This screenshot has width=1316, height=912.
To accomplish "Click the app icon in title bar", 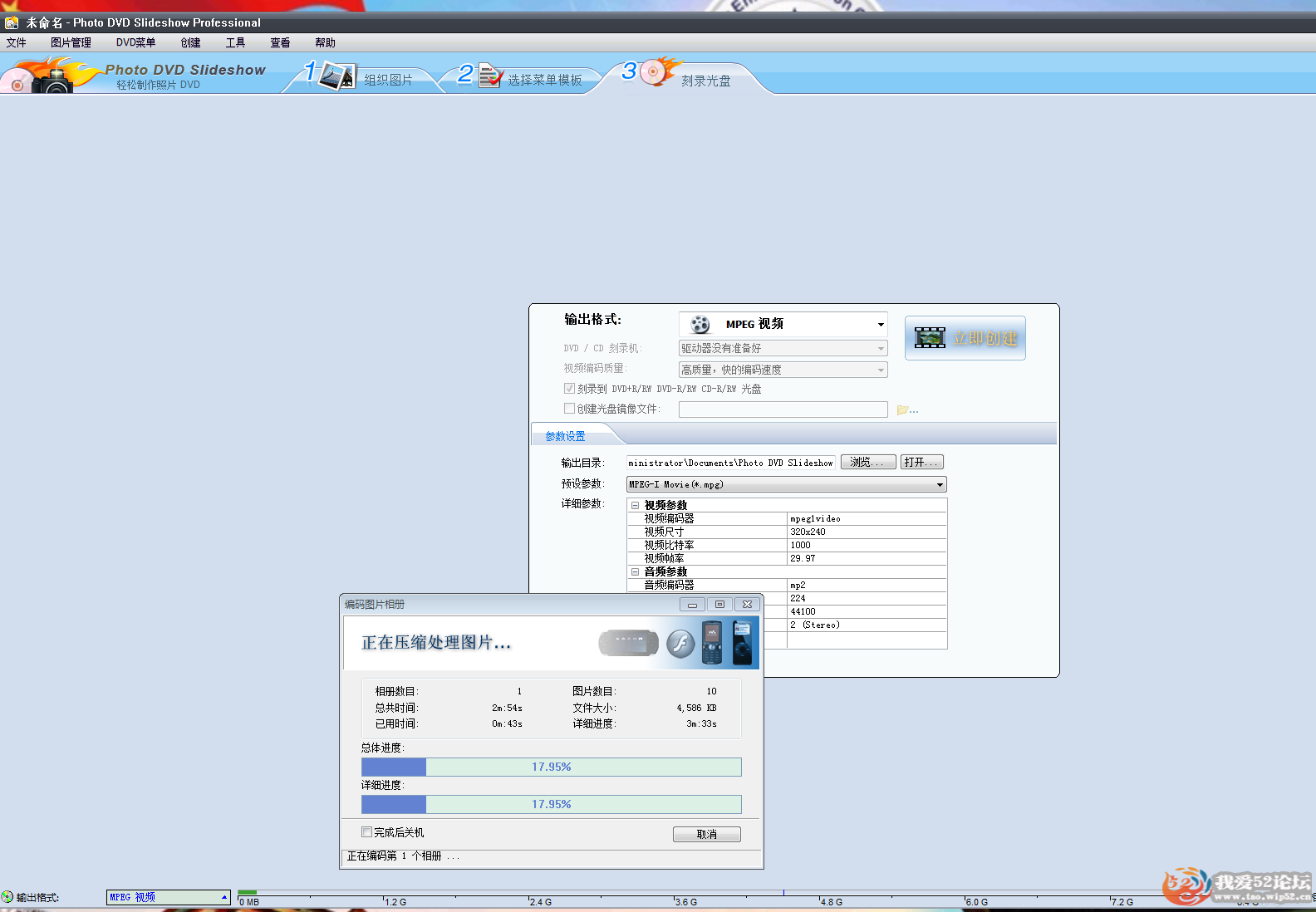I will [x=12, y=22].
